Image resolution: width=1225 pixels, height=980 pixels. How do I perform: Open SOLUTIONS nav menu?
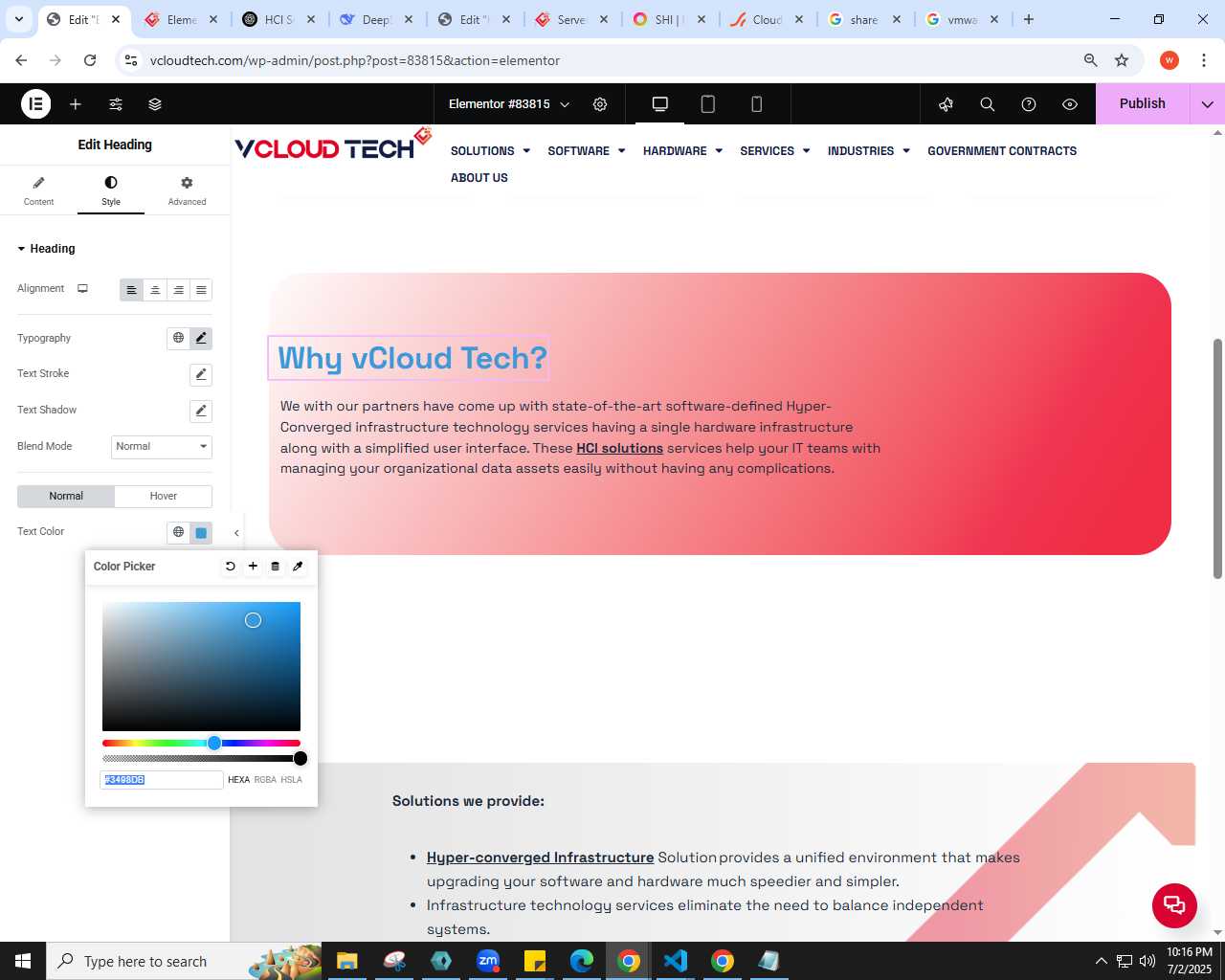[490, 151]
